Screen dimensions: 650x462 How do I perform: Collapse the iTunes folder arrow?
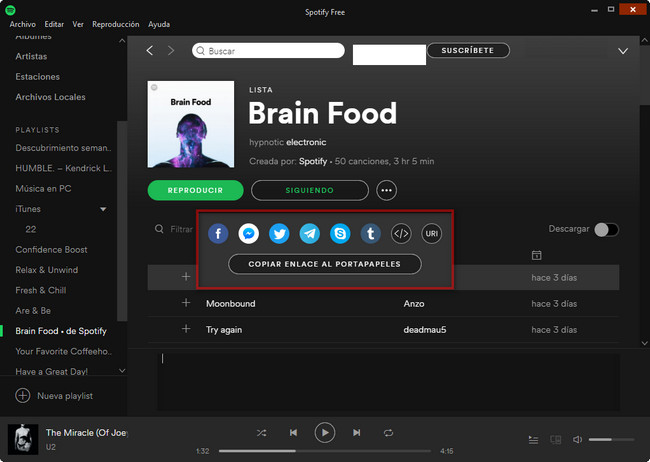[103, 209]
